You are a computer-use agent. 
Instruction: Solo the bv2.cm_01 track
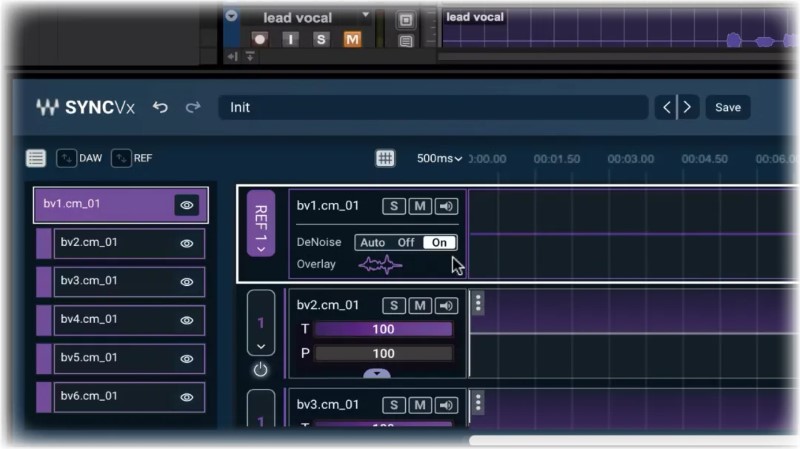click(x=394, y=306)
